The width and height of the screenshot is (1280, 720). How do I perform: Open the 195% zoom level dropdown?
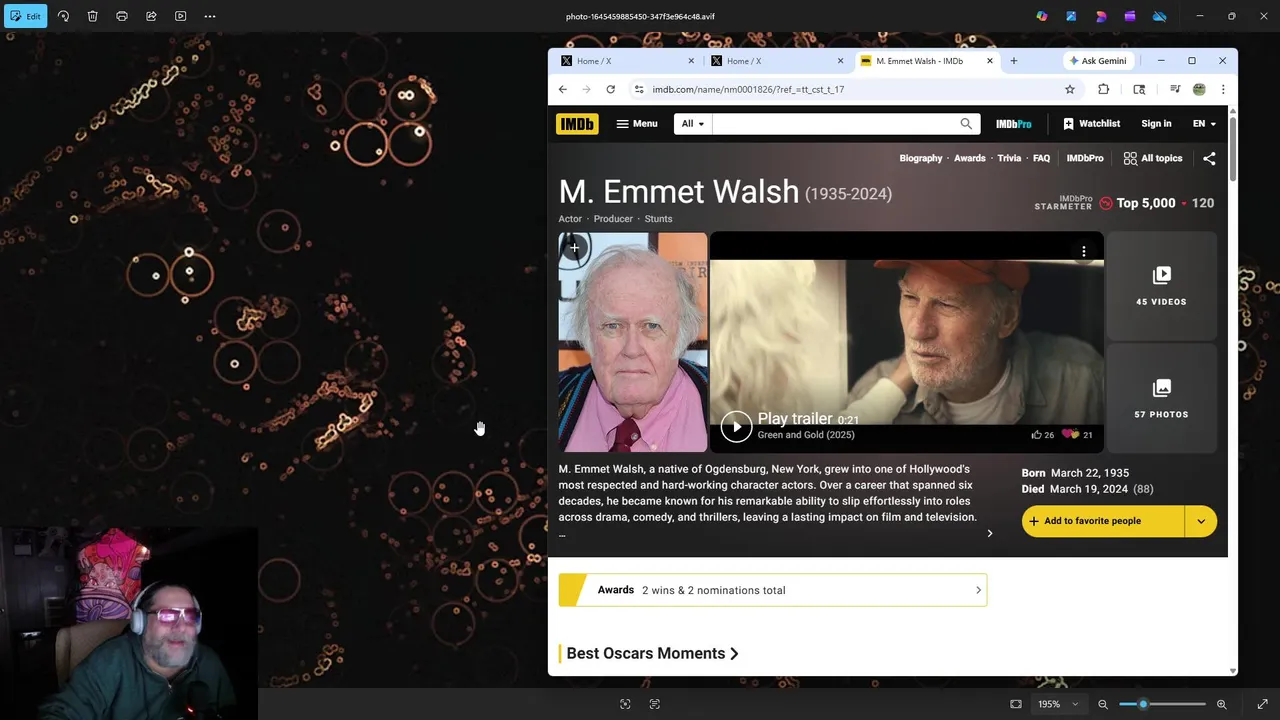click(x=1058, y=704)
